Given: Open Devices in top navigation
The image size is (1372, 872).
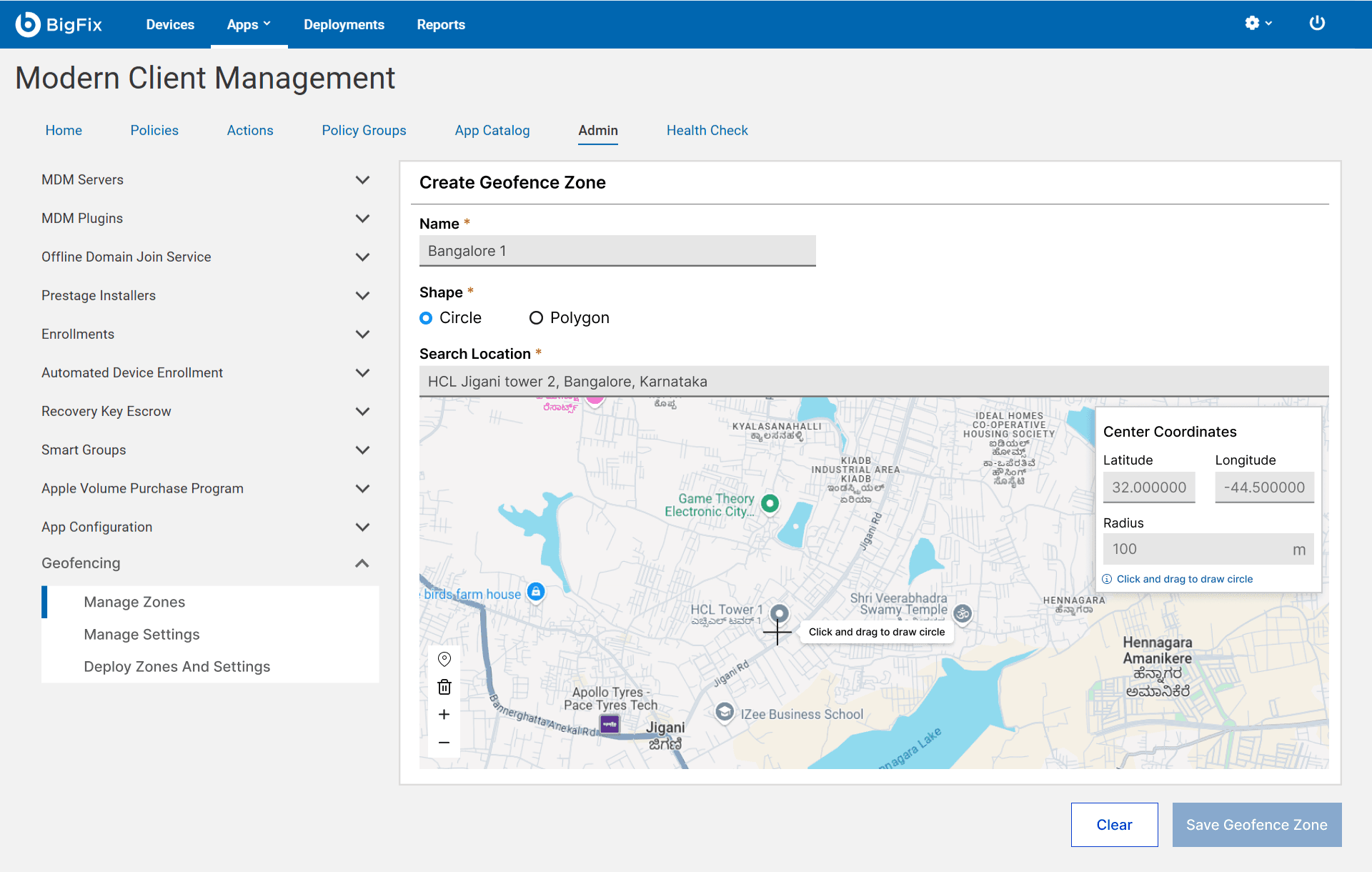Looking at the screenshot, I should click(x=170, y=24).
